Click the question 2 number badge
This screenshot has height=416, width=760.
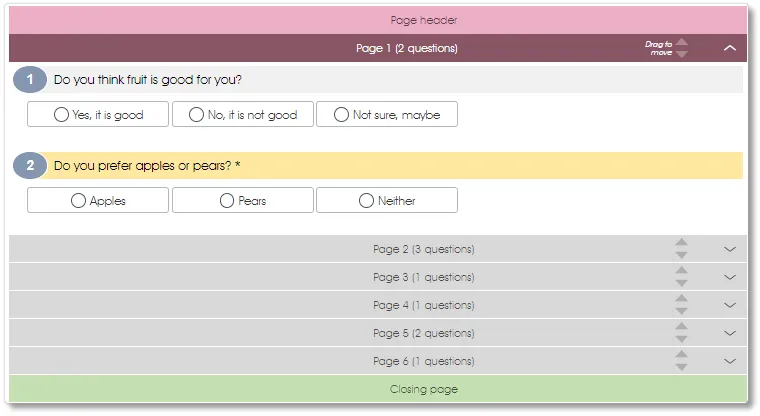(30, 166)
